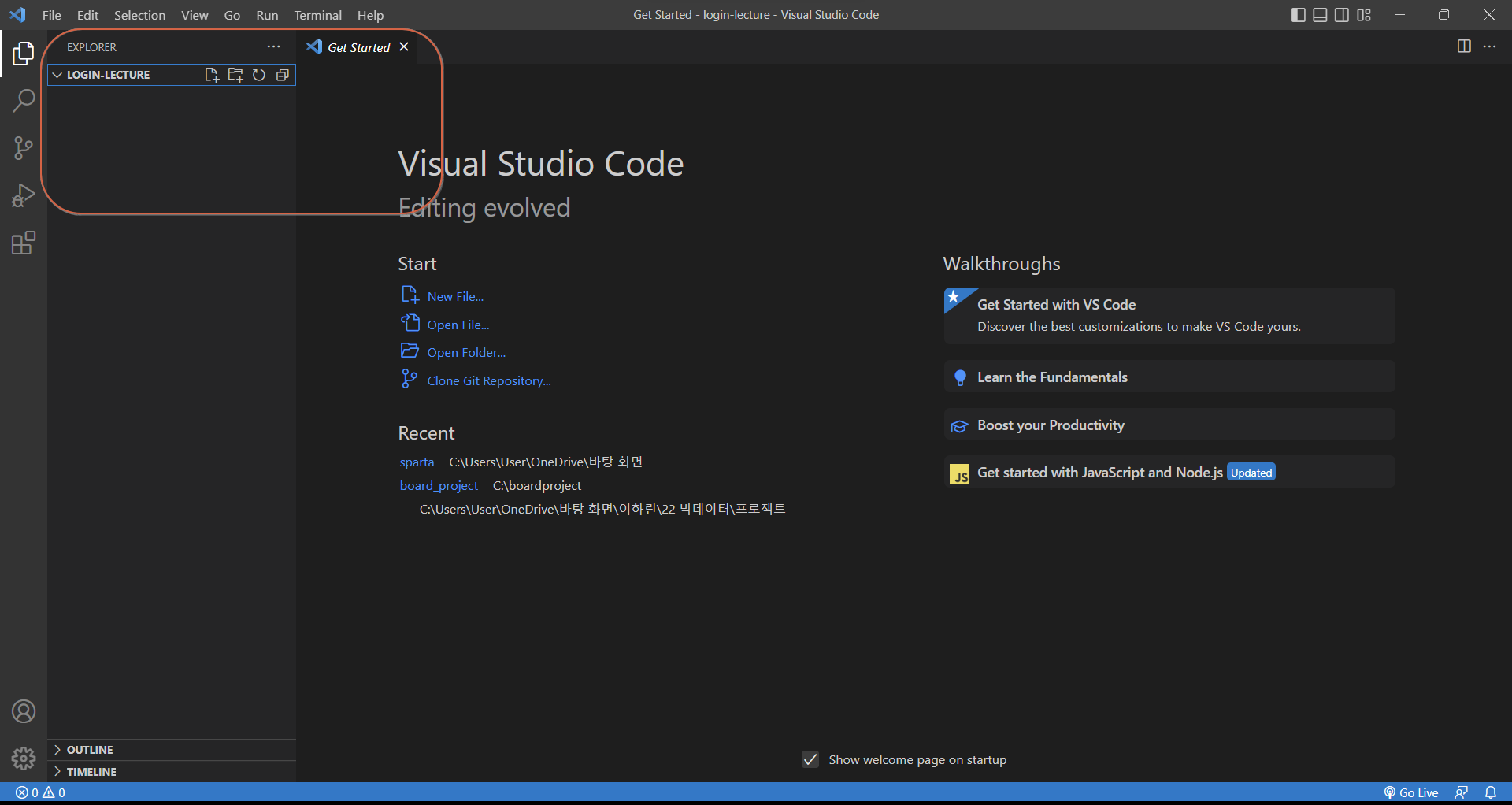Open Customize Layout icon
The height and width of the screenshot is (805, 1512).
(x=1364, y=15)
